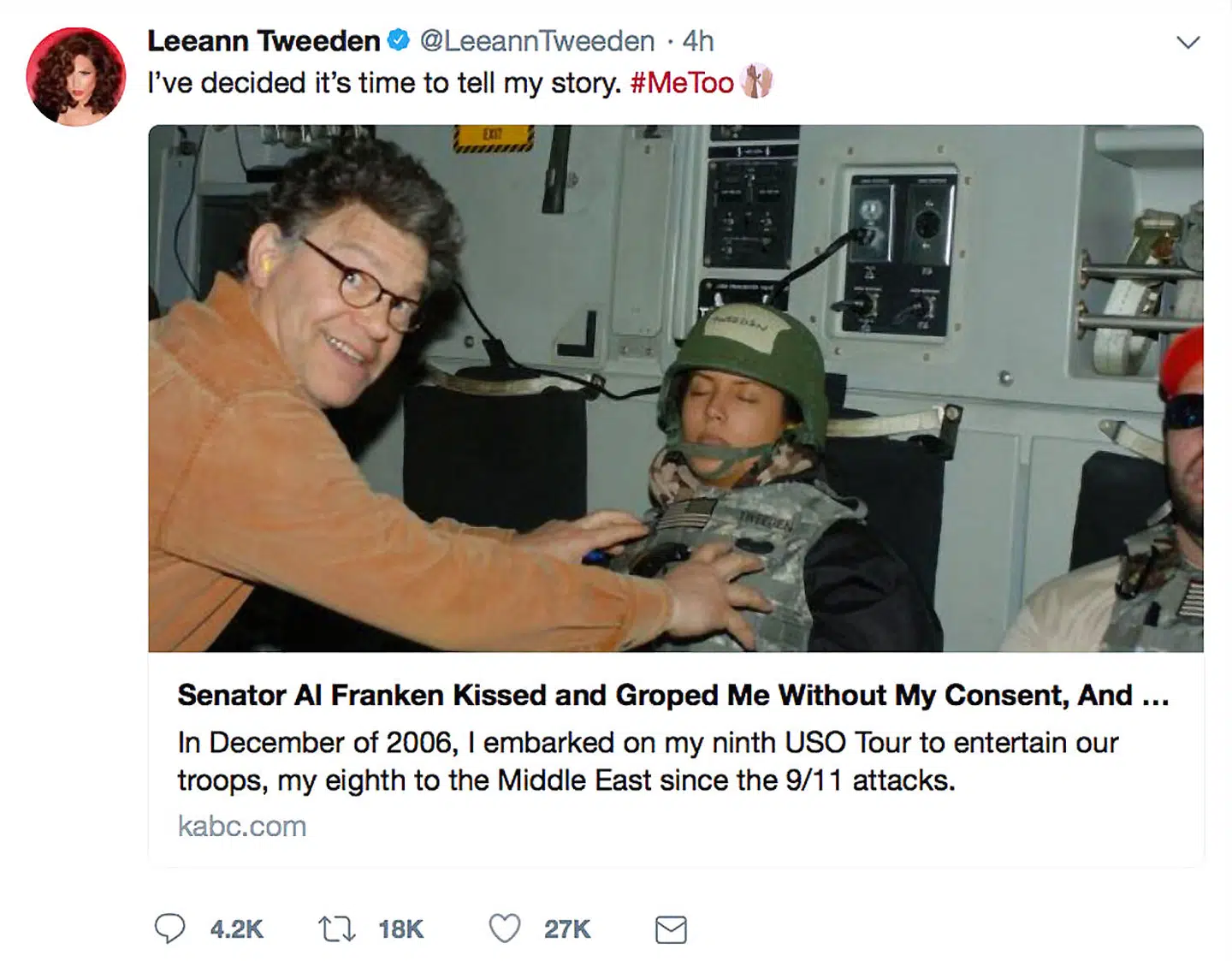Click the folded hands emoji in tweet
Image resolution: width=1232 pixels, height=961 pixels.
click(x=756, y=83)
